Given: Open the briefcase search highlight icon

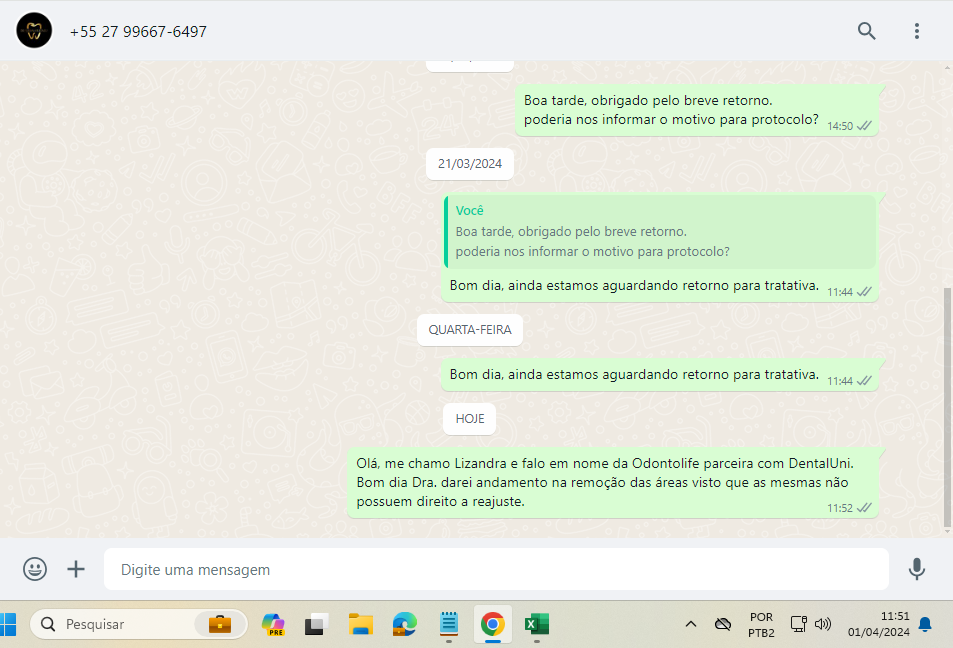Looking at the screenshot, I should (x=220, y=624).
